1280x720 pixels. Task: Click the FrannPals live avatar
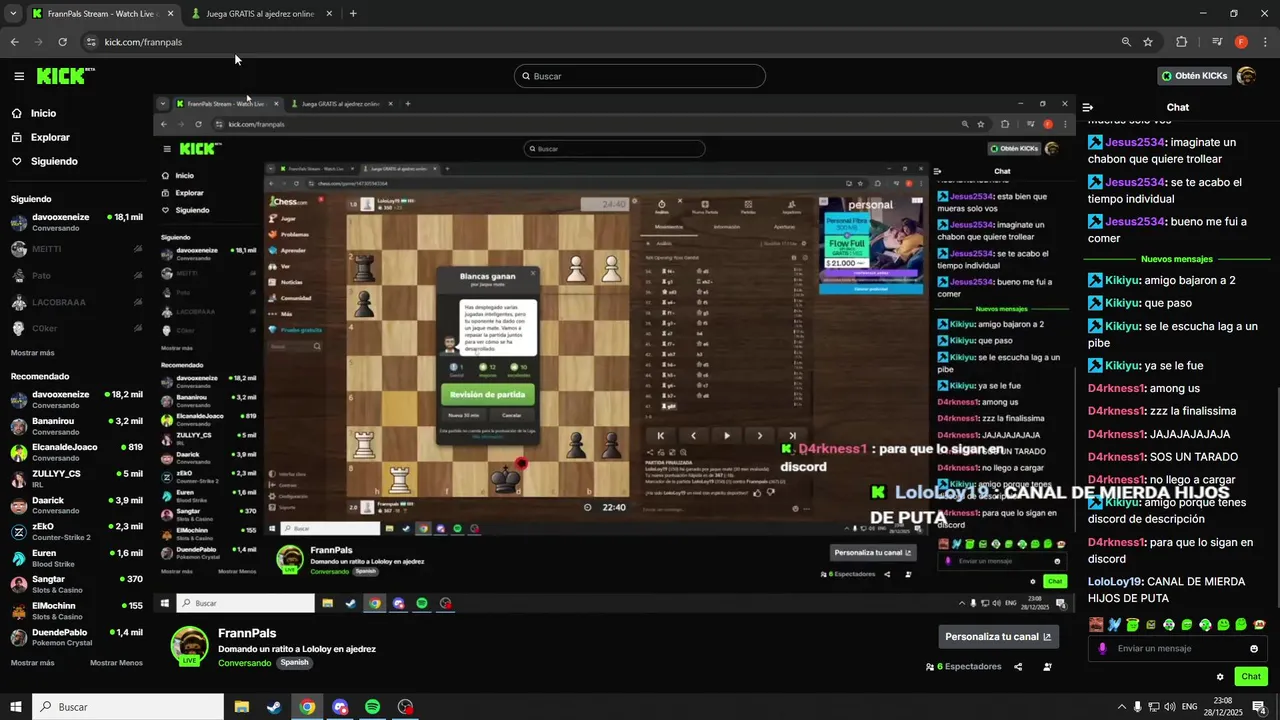point(189,646)
